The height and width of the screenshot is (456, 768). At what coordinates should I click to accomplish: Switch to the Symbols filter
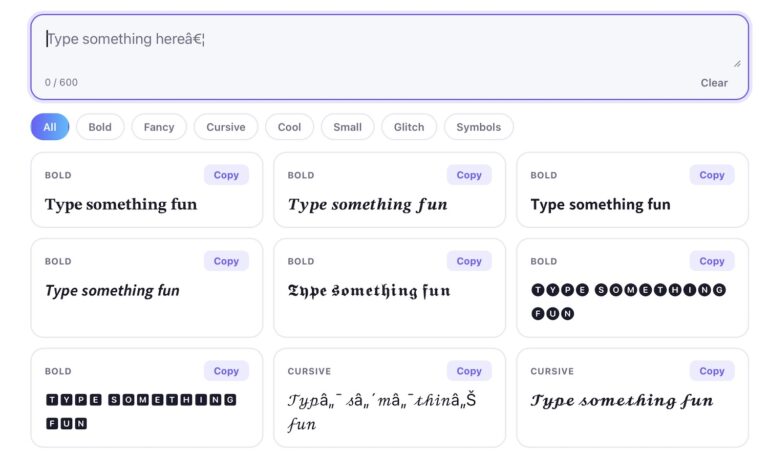[x=479, y=127]
